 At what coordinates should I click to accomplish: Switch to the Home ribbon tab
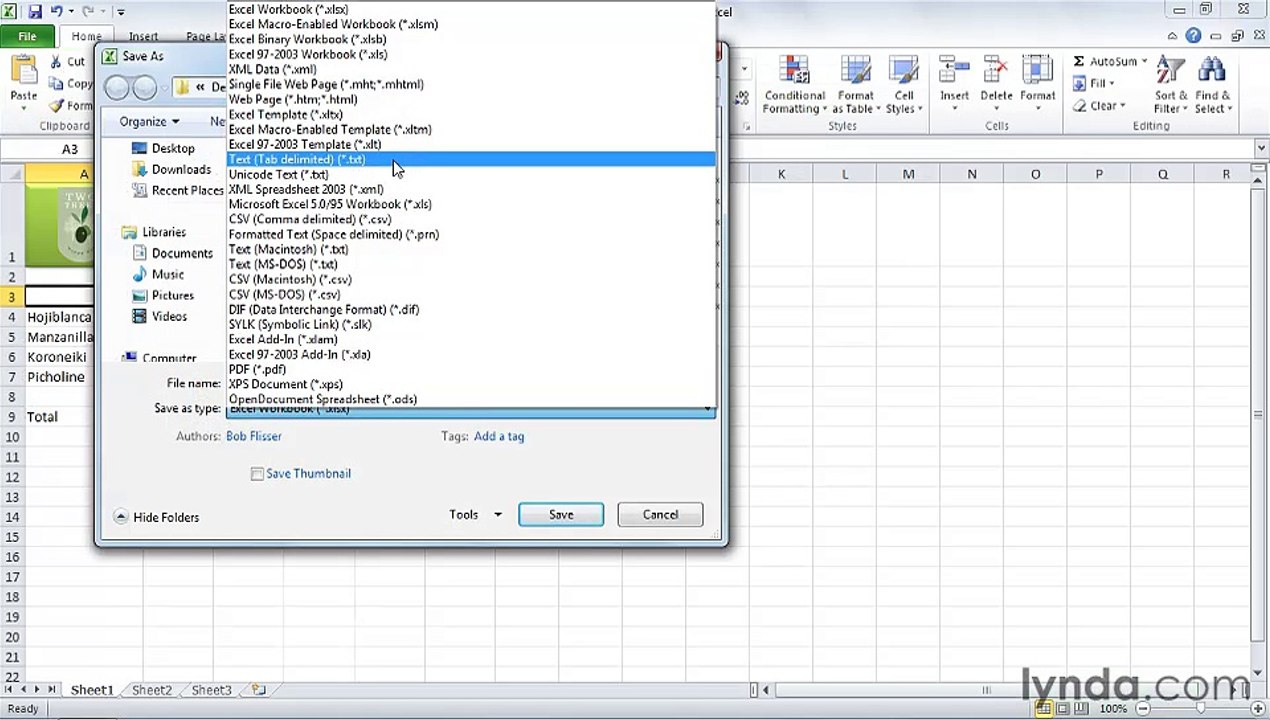pos(86,36)
